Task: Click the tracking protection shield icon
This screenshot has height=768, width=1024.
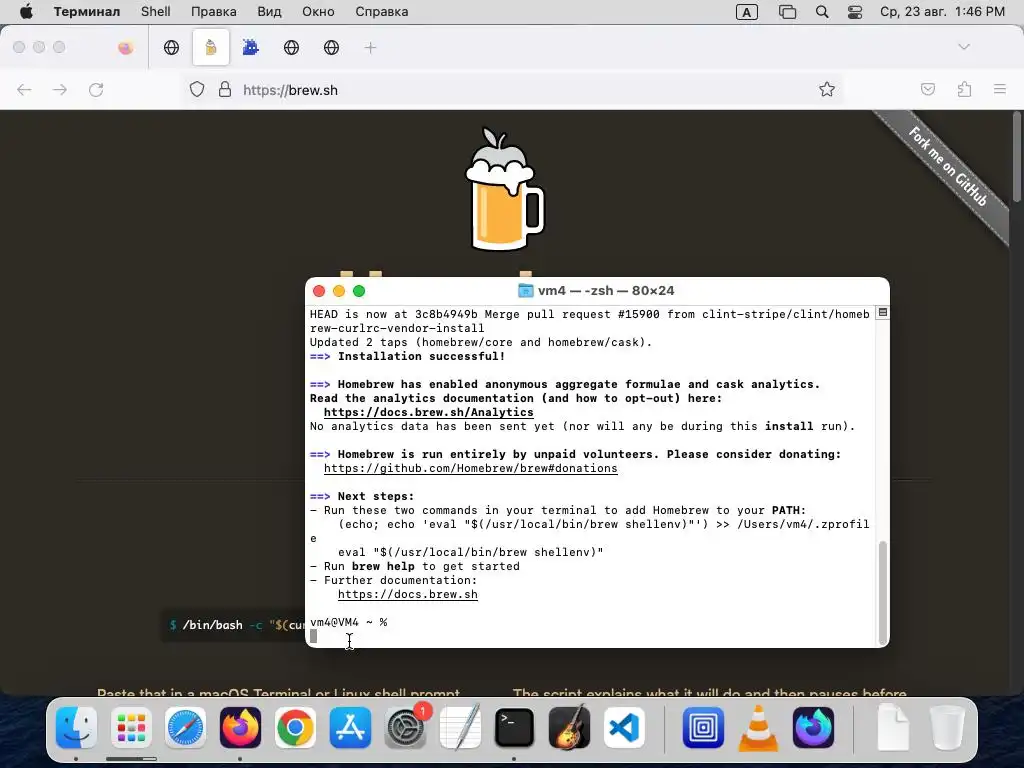Action: pyautogui.click(x=197, y=89)
